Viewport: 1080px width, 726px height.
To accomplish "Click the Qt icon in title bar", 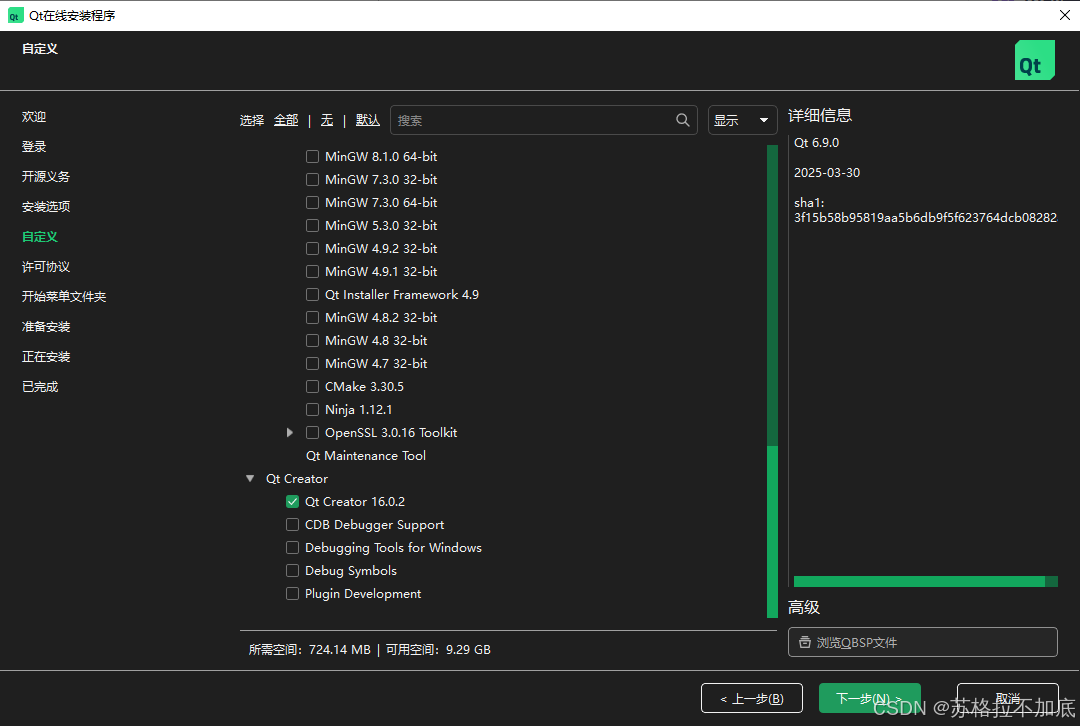I will click(x=15, y=15).
